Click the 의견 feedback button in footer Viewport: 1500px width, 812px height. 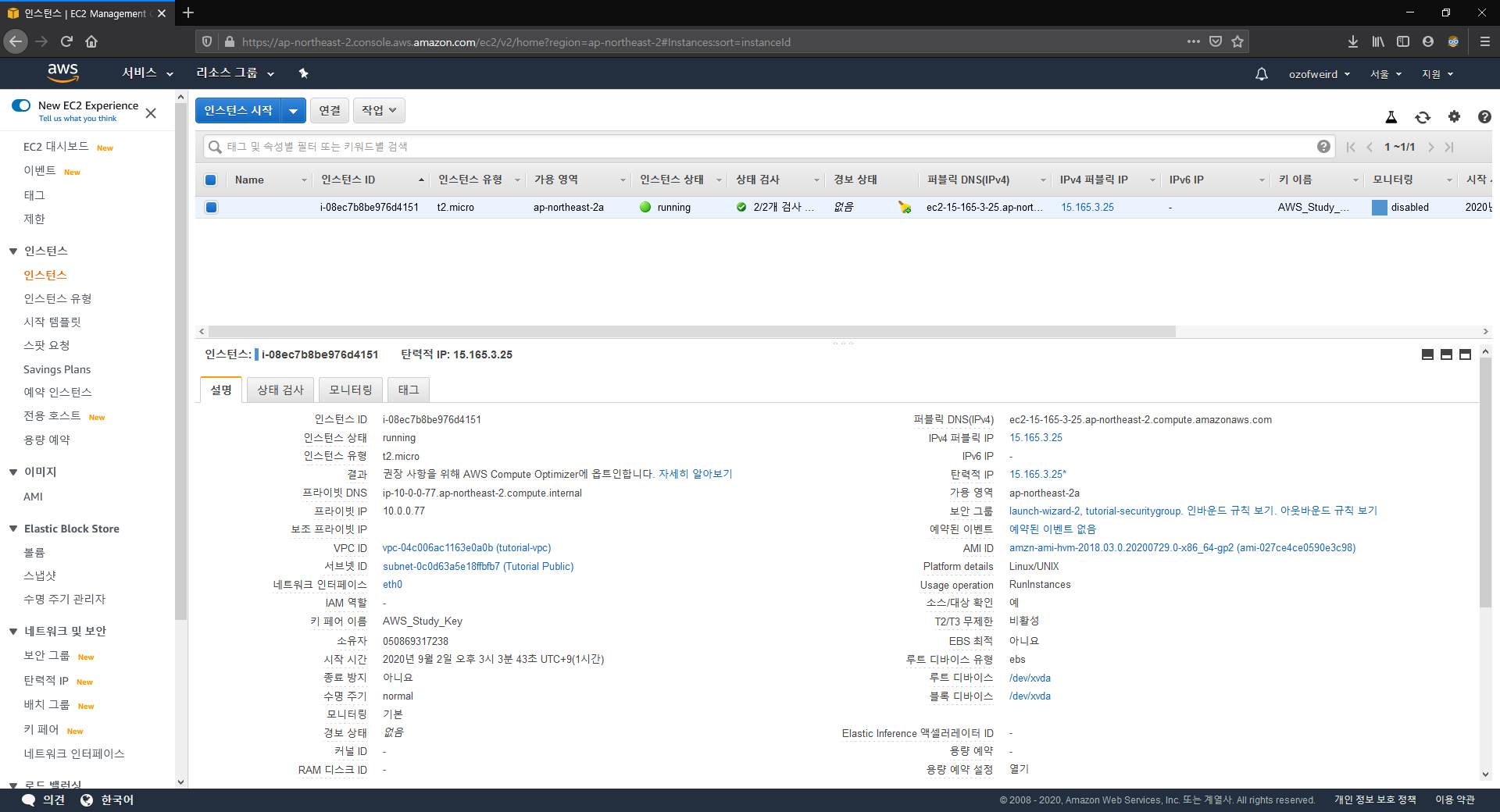[44, 800]
